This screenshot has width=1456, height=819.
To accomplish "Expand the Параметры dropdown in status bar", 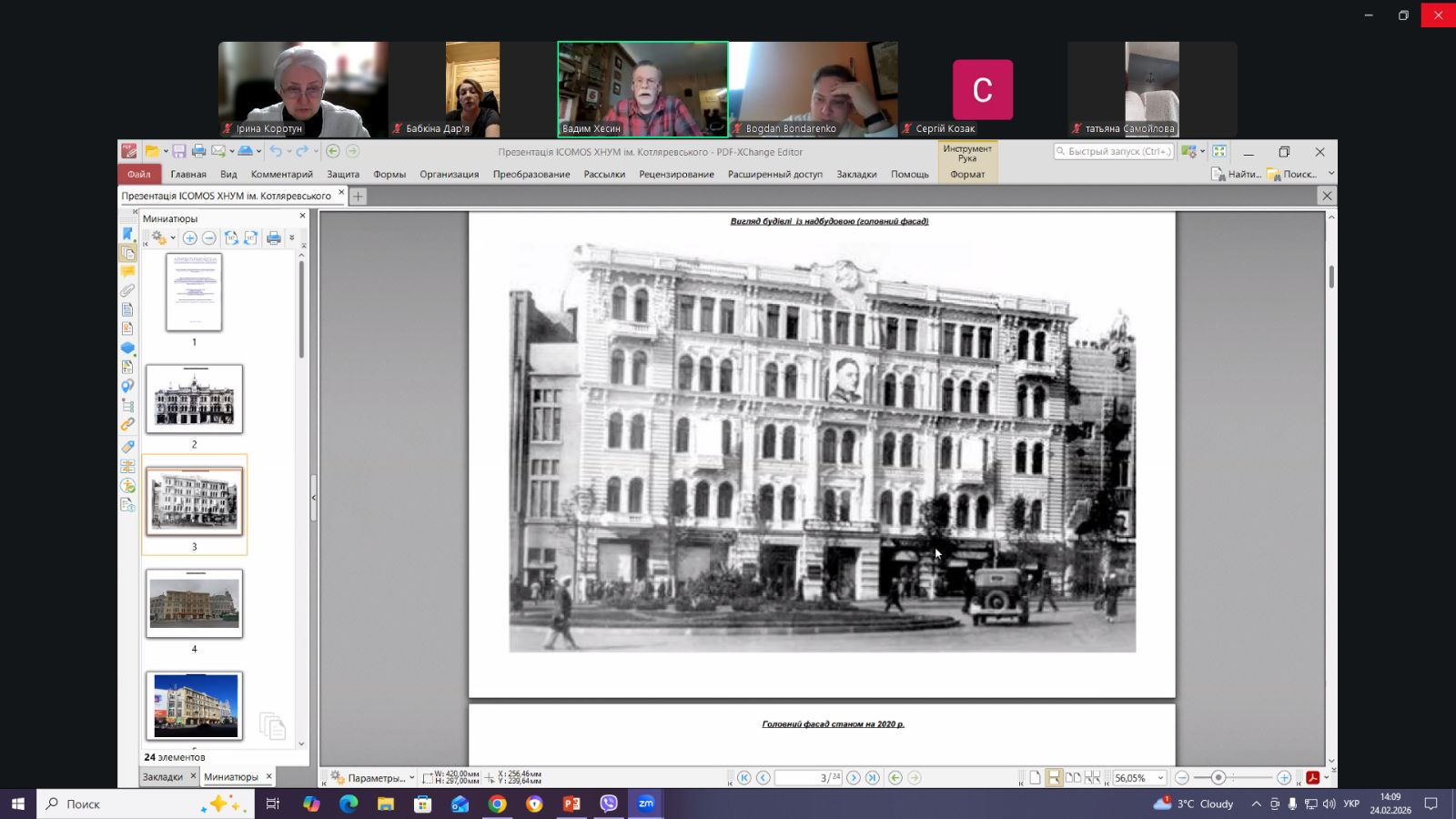I will click(x=372, y=778).
